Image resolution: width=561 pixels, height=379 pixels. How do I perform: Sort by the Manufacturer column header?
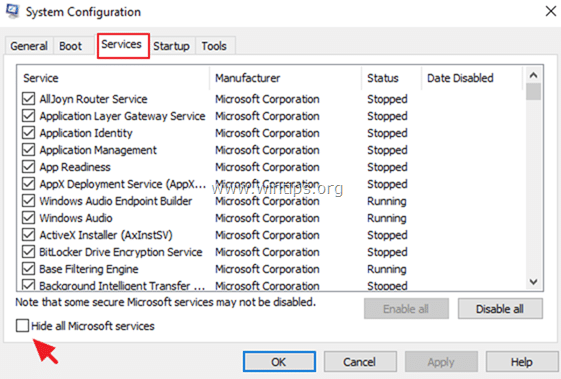click(286, 78)
